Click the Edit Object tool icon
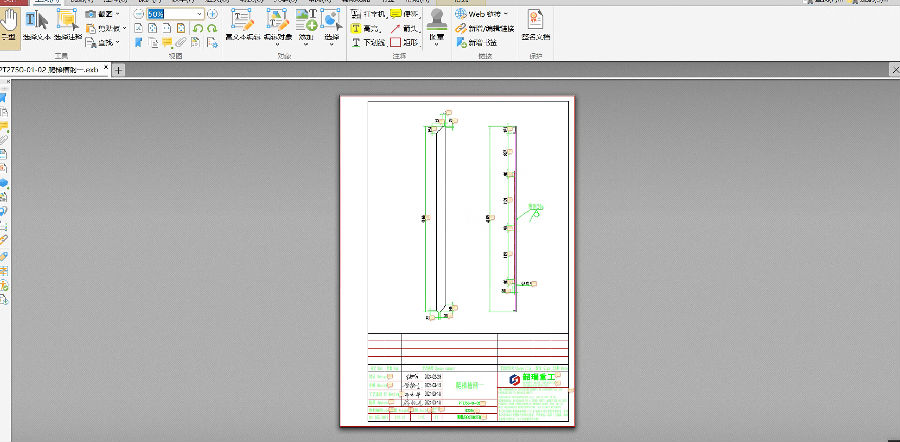 pos(278,20)
